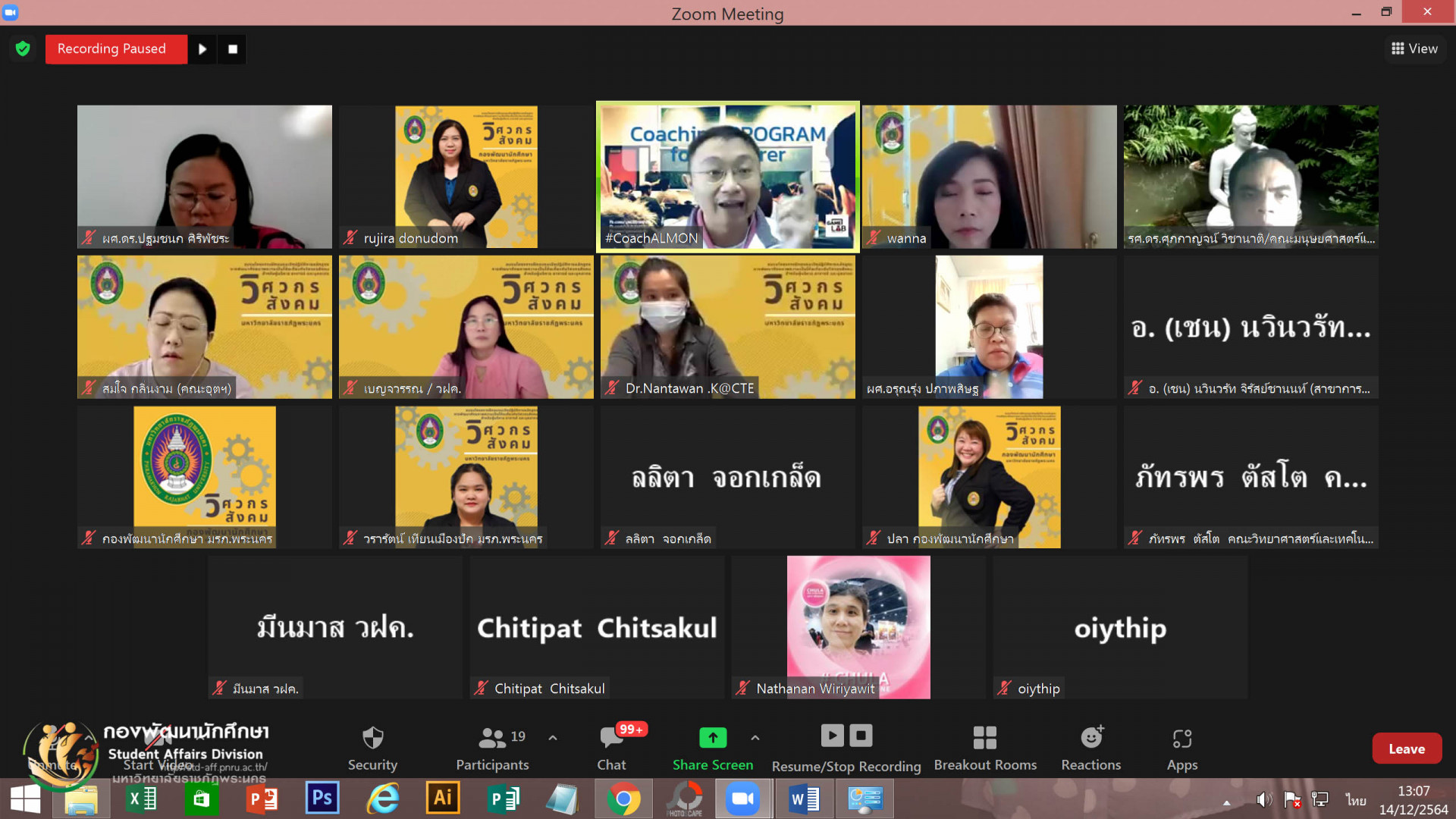This screenshot has width=1456, height=819.
Task: Click the Recording Paused indicator
Action: (112, 49)
